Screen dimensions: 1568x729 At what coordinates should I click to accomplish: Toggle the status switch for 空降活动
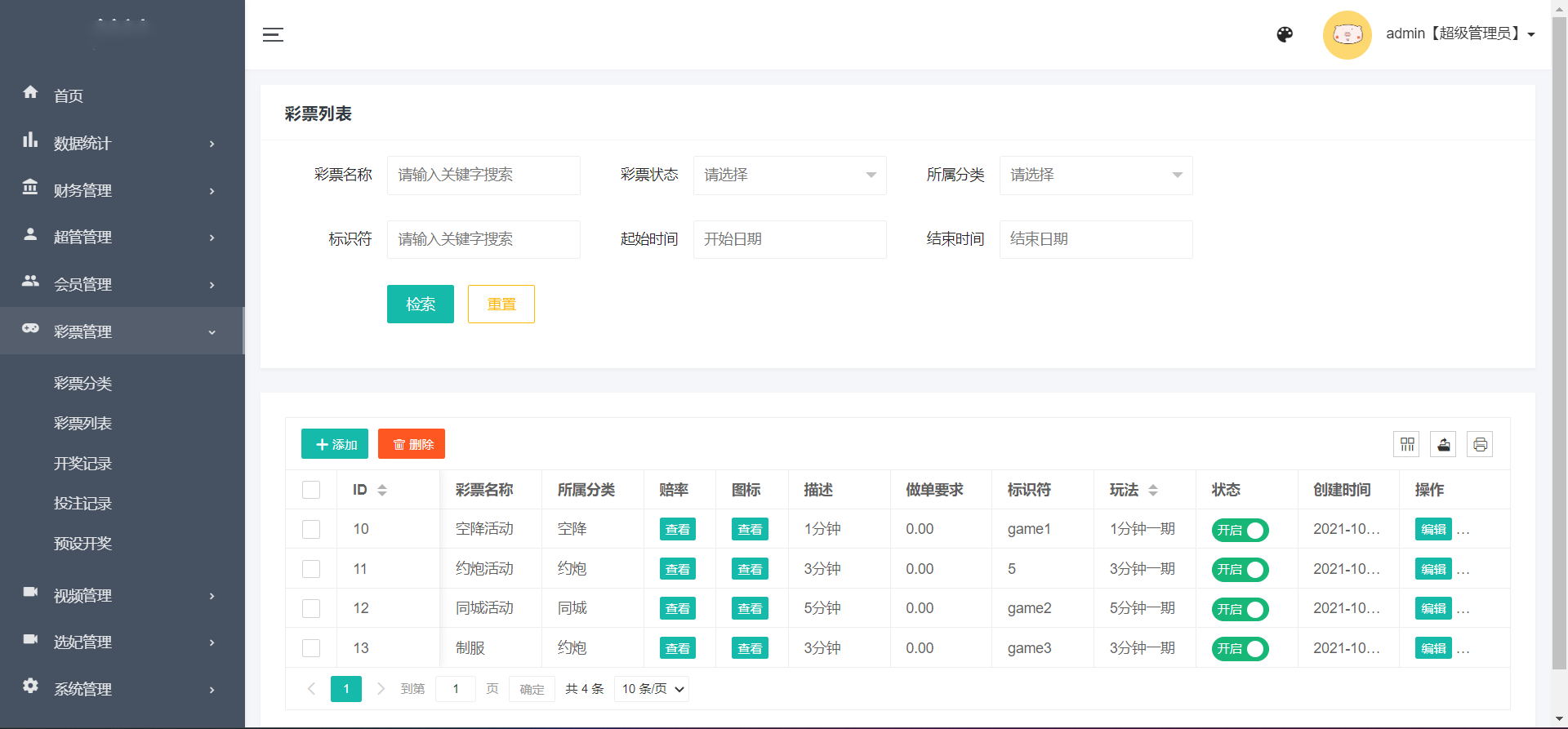coord(1240,530)
